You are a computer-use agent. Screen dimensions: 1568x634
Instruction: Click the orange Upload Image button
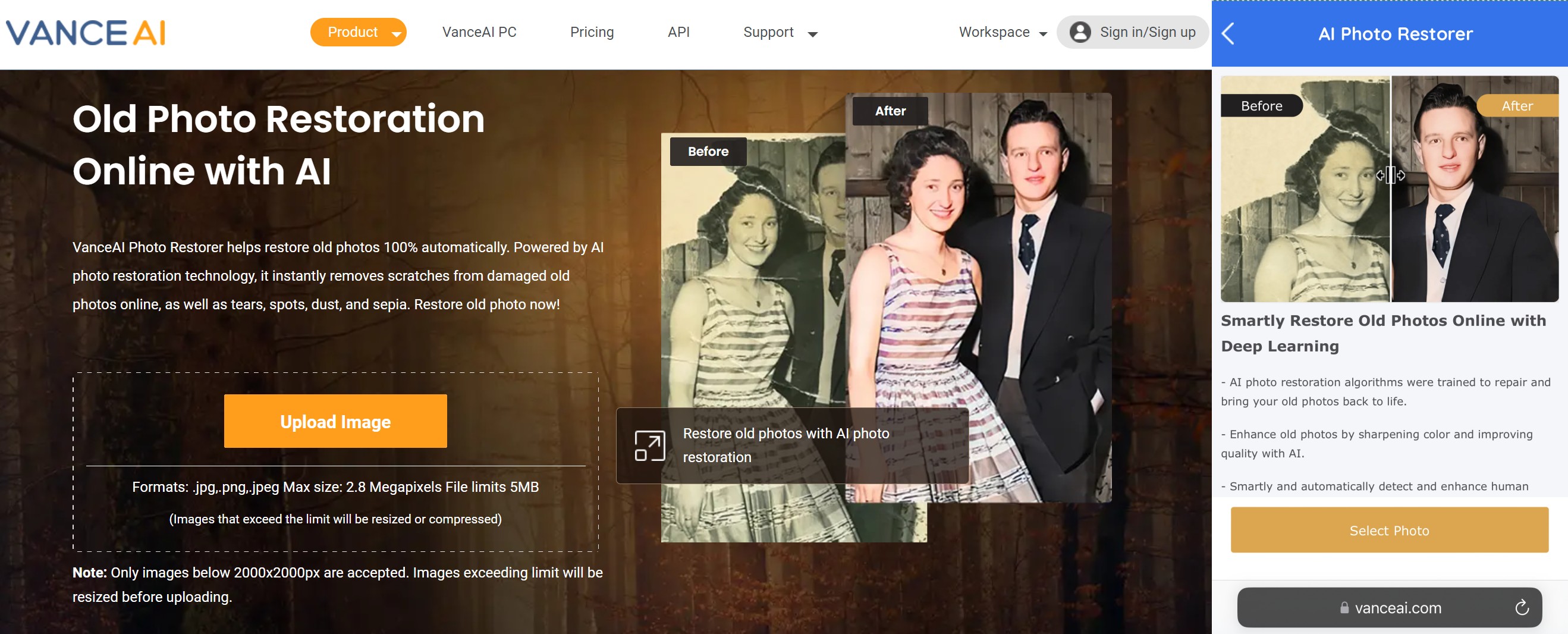click(335, 422)
